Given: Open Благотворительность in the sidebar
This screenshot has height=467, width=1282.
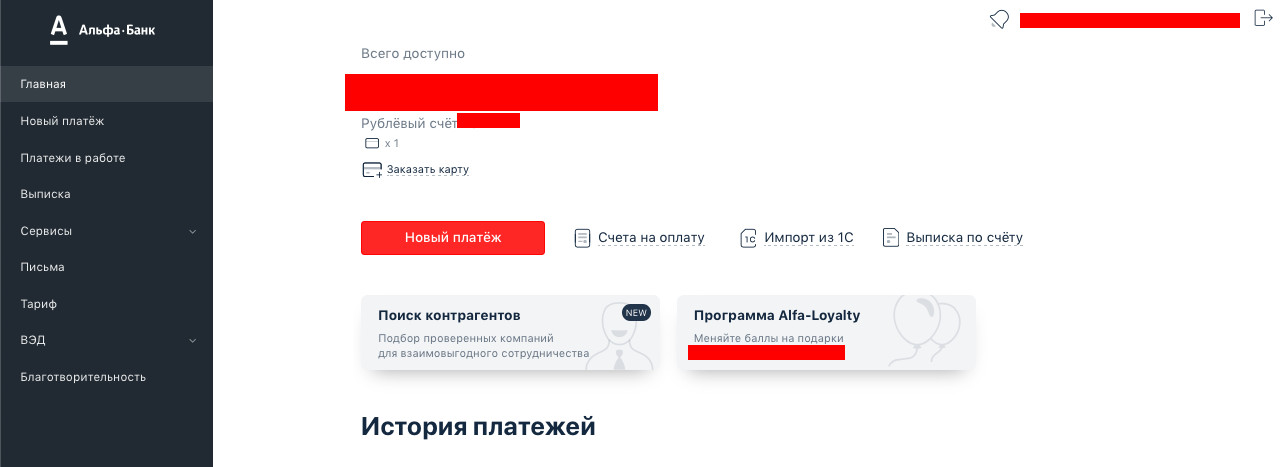Looking at the screenshot, I should 83,377.
